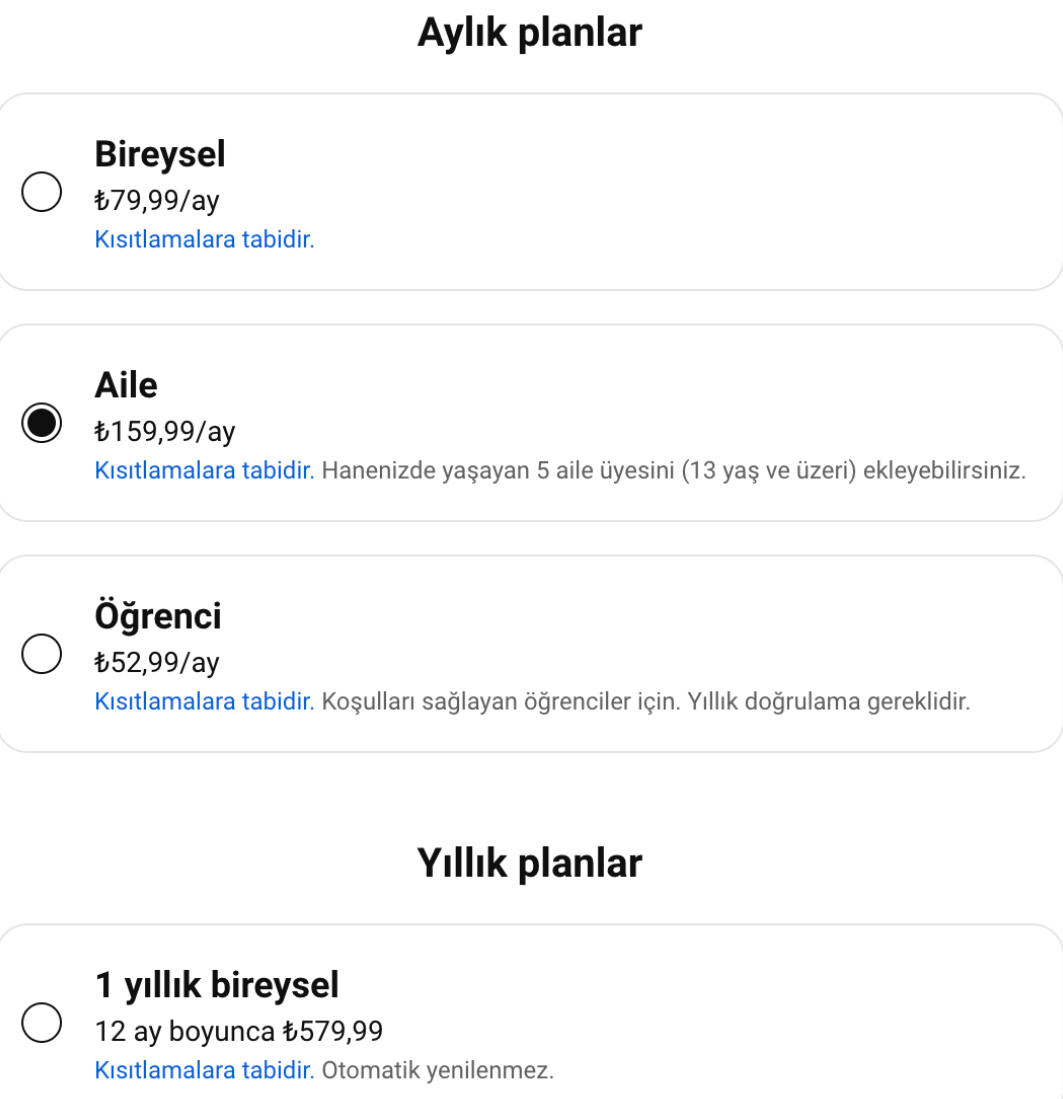Choose the Öğrenci plan radio button
The width and height of the screenshot is (1063, 1099).
[x=41, y=654]
